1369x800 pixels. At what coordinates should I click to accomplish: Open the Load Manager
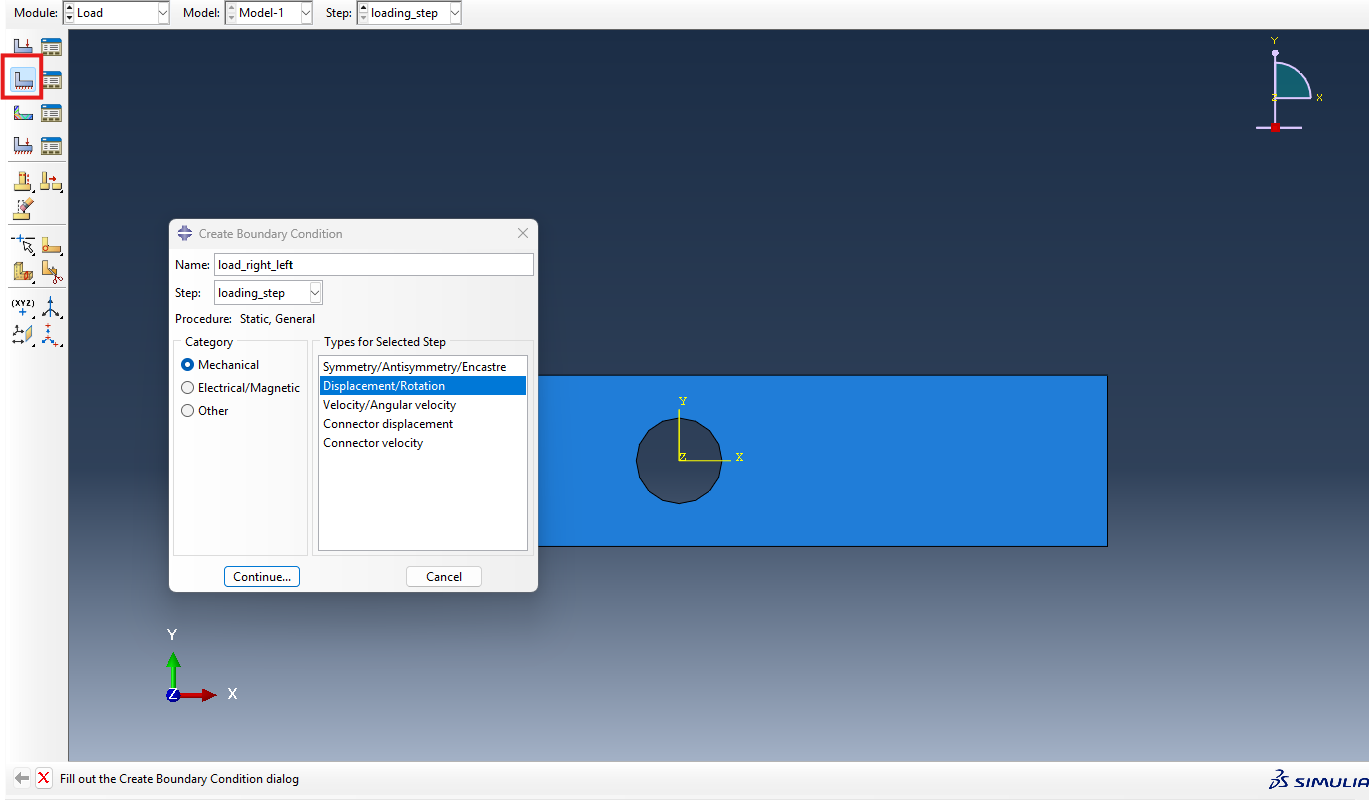tap(51, 47)
